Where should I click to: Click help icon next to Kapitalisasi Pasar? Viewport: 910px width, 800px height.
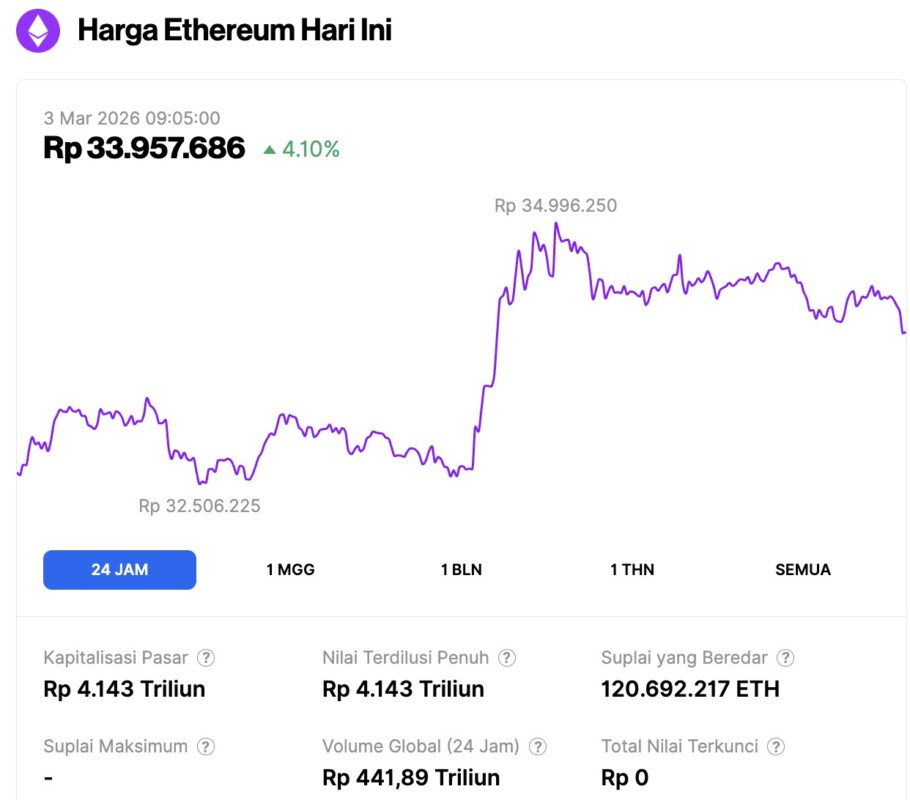206,658
